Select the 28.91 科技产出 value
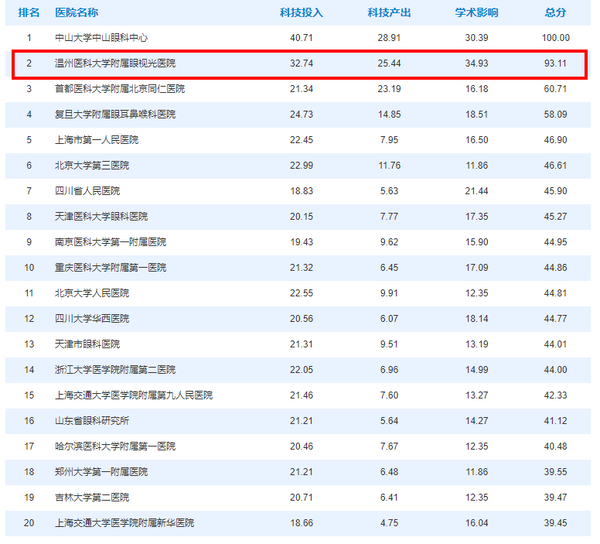 tap(389, 38)
